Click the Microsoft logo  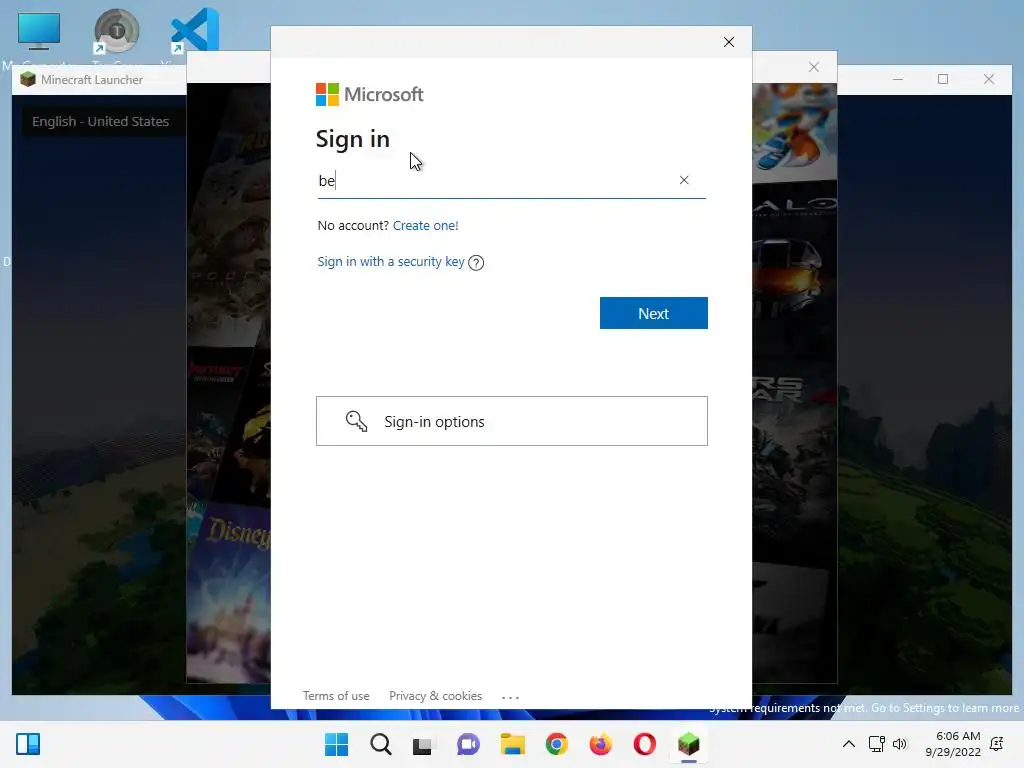click(370, 95)
